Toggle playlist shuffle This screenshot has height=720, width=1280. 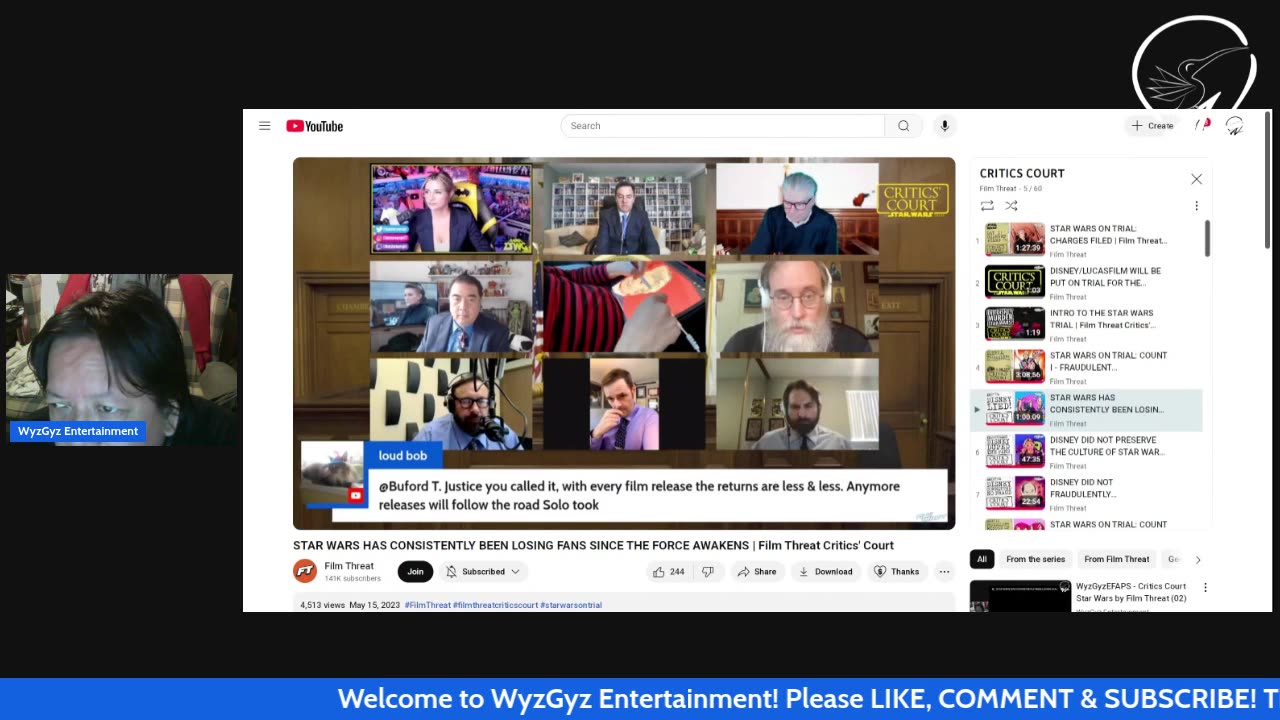tap(1011, 206)
